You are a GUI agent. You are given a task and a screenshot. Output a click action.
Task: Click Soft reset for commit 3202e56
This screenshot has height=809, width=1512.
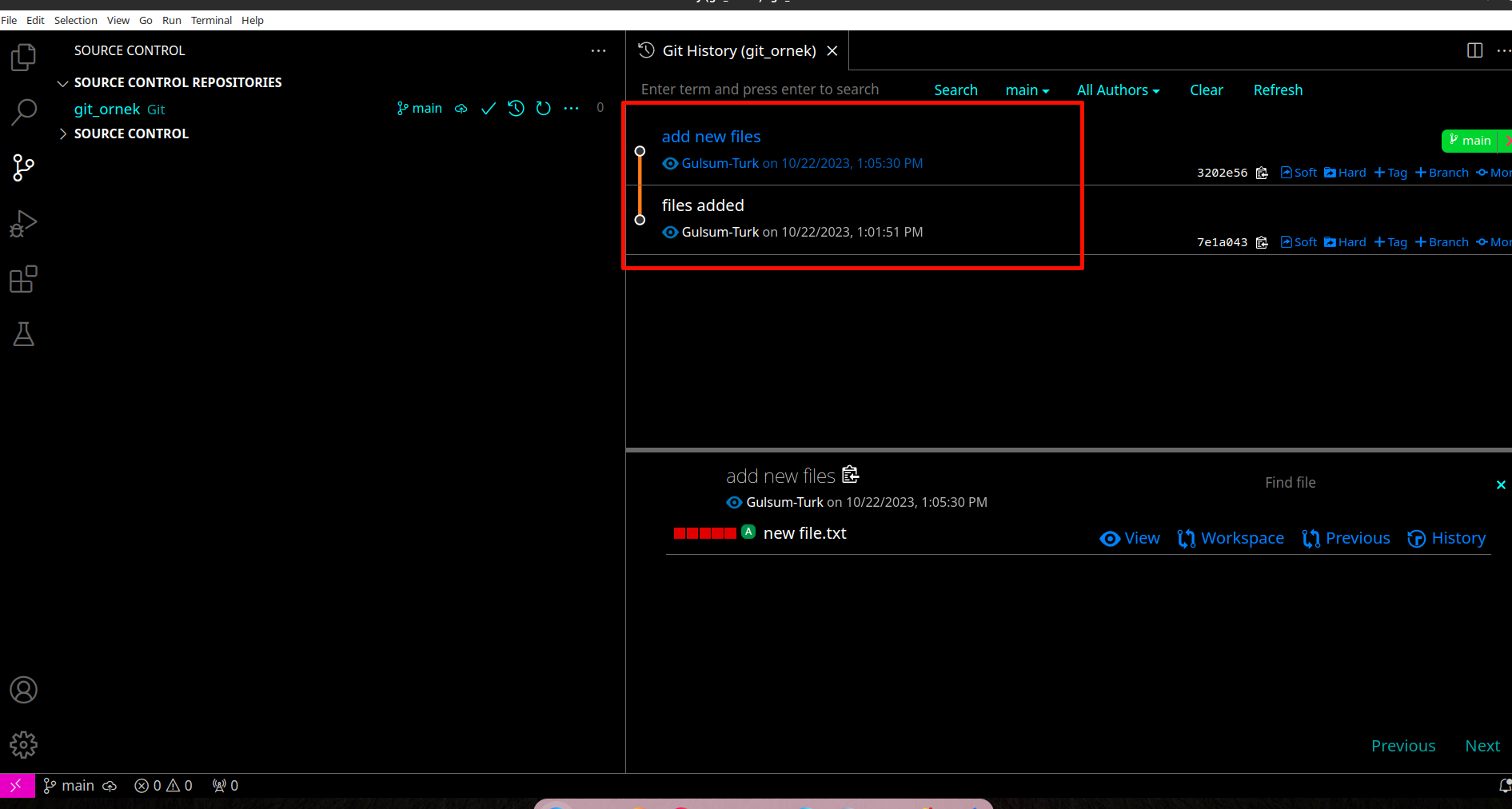pos(1299,173)
